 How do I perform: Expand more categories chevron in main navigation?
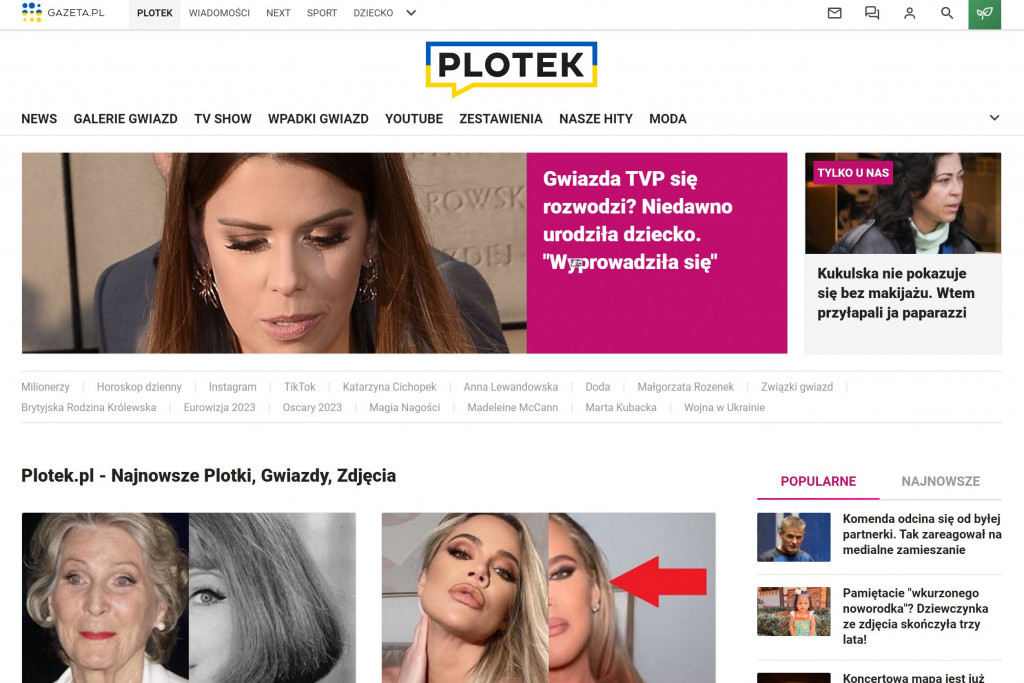(x=994, y=118)
